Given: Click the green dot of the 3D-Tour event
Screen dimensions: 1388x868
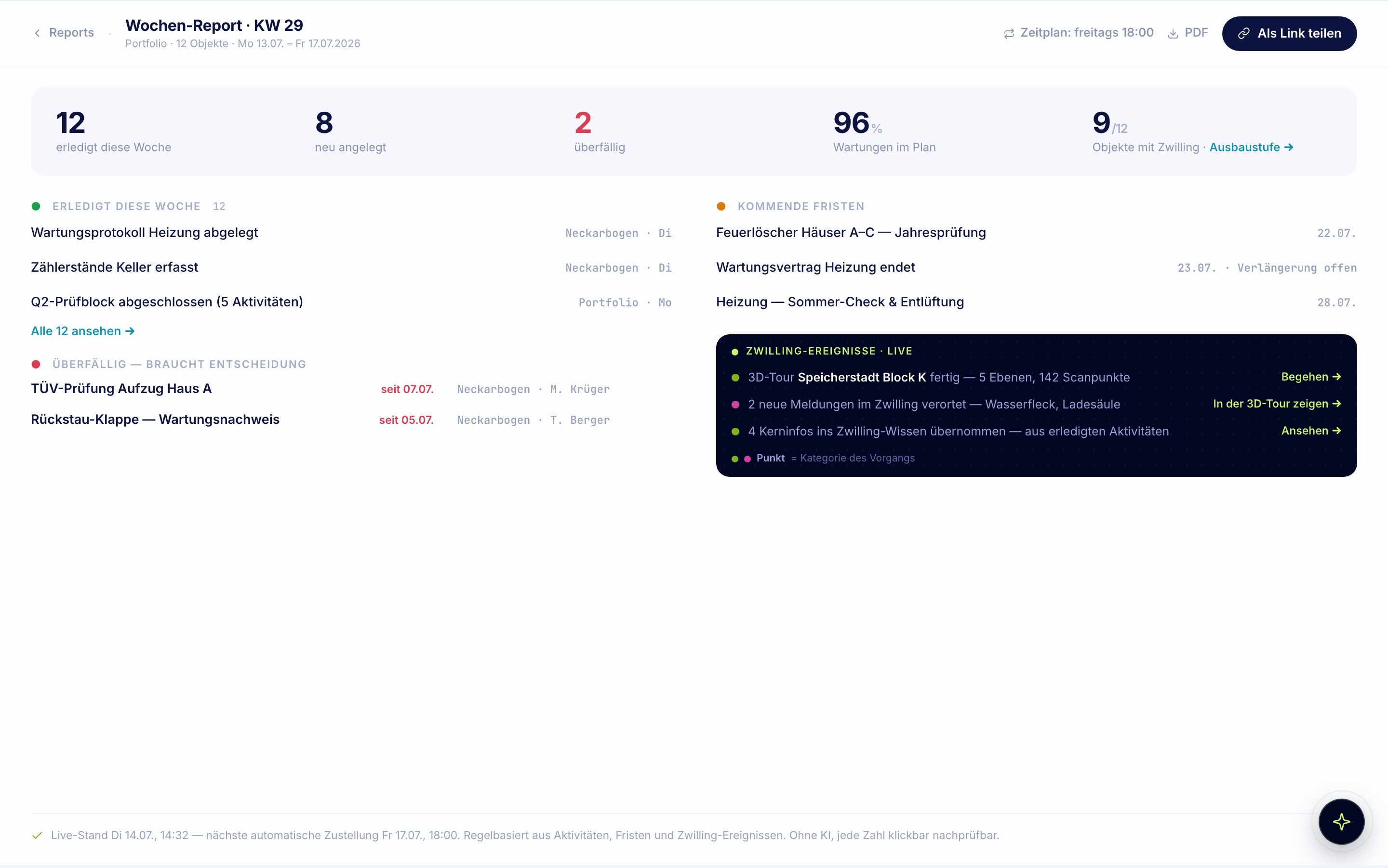Looking at the screenshot, I should (735, 377).
